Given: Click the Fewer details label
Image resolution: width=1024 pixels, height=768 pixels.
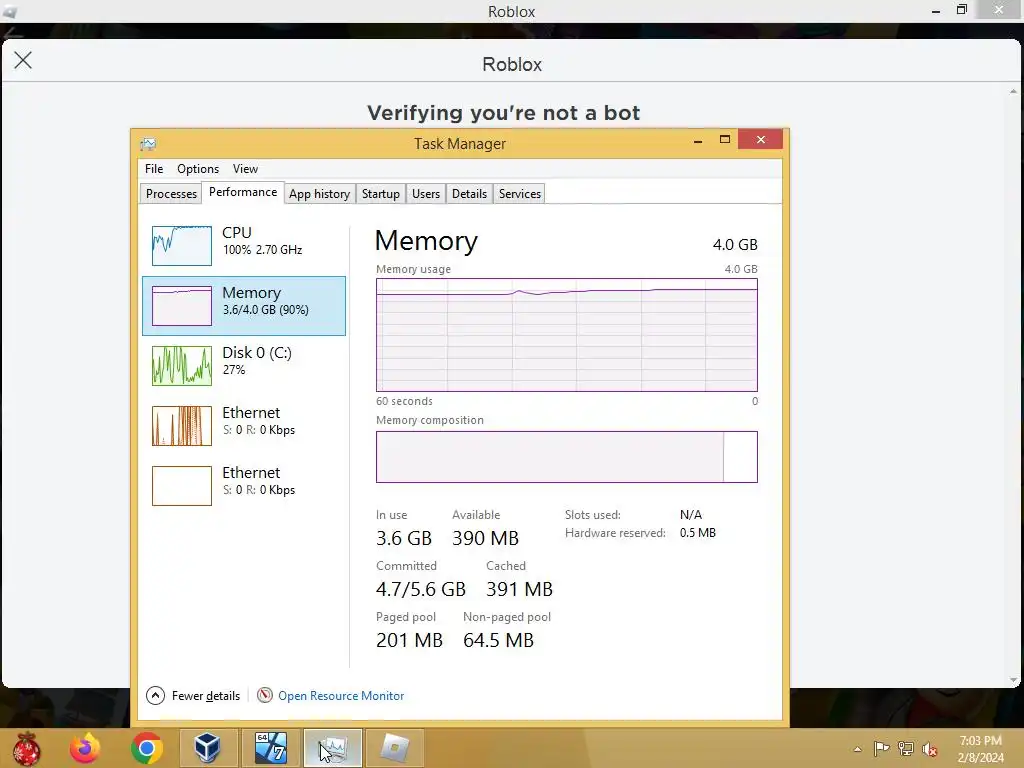Looking at the screenshot, I should pos(206,696).
